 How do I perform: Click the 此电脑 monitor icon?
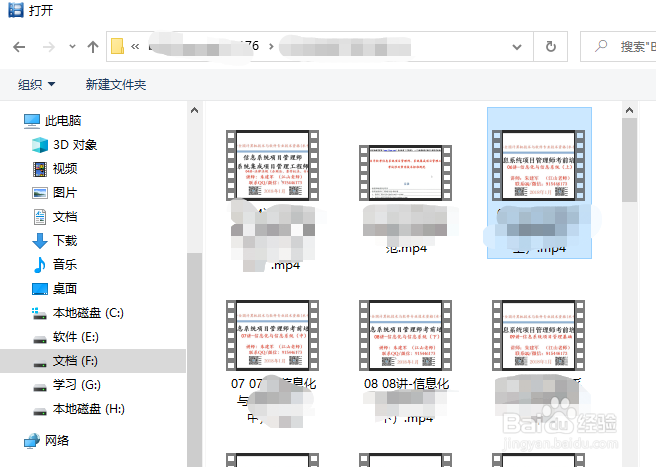32,121
